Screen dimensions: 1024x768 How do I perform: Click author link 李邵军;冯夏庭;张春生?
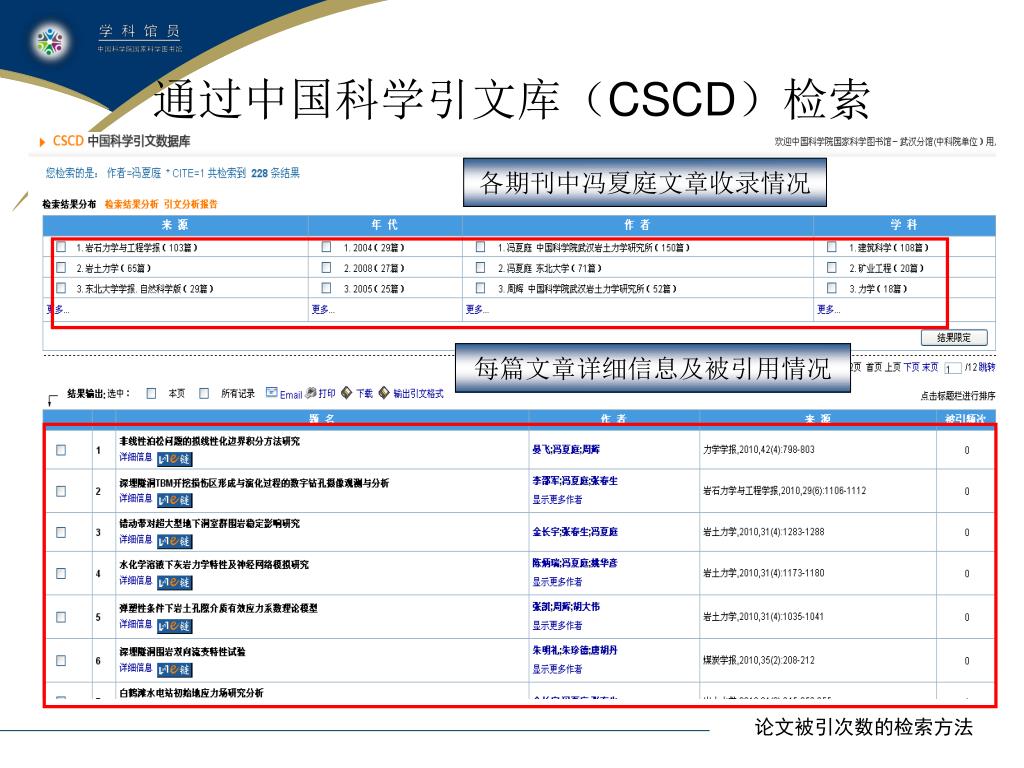[575, 481]
